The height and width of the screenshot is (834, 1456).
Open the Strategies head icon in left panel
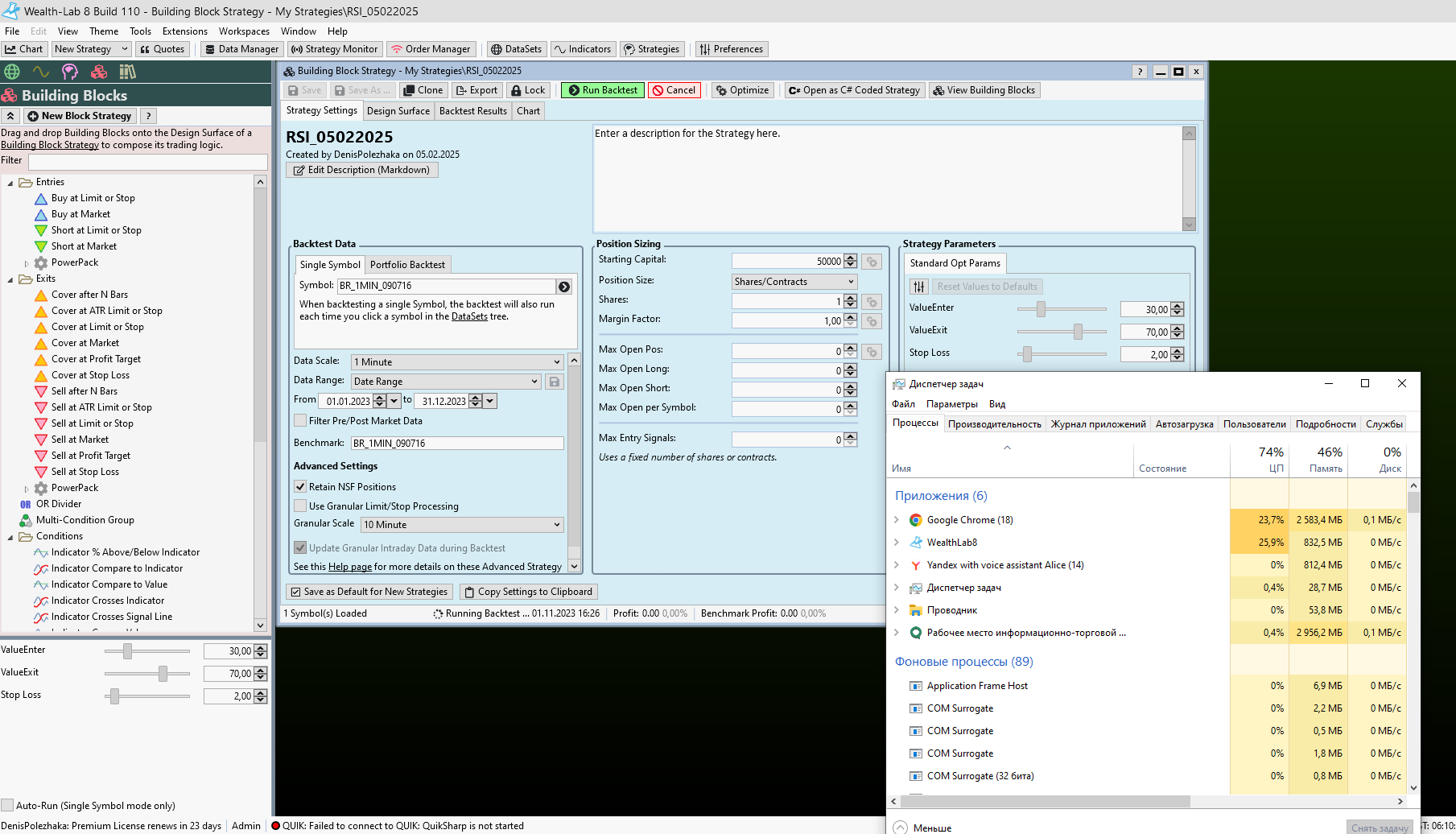(x=70, y=72)
